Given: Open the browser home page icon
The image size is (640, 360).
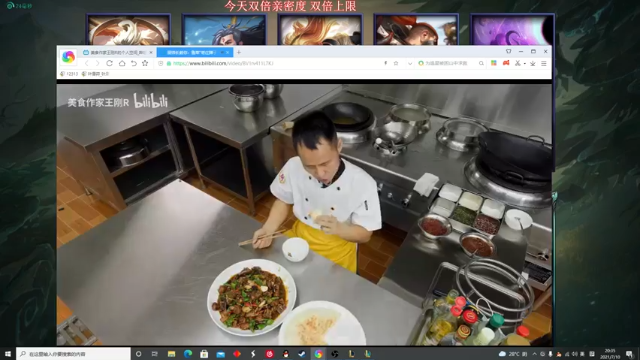Looking at the screenshot, I should (122, 63).
